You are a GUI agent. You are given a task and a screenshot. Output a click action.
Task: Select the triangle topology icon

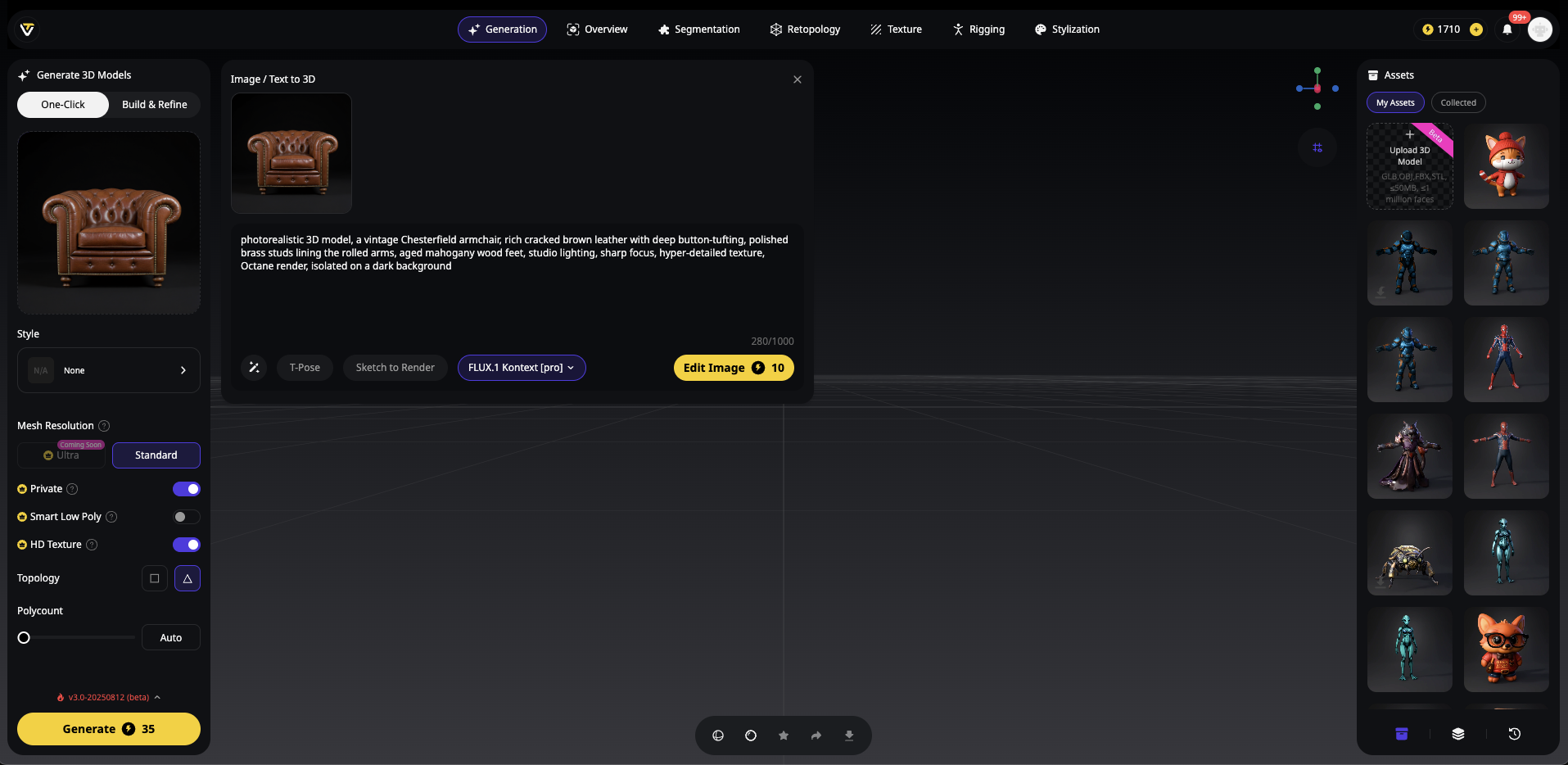tap(187, 578)
